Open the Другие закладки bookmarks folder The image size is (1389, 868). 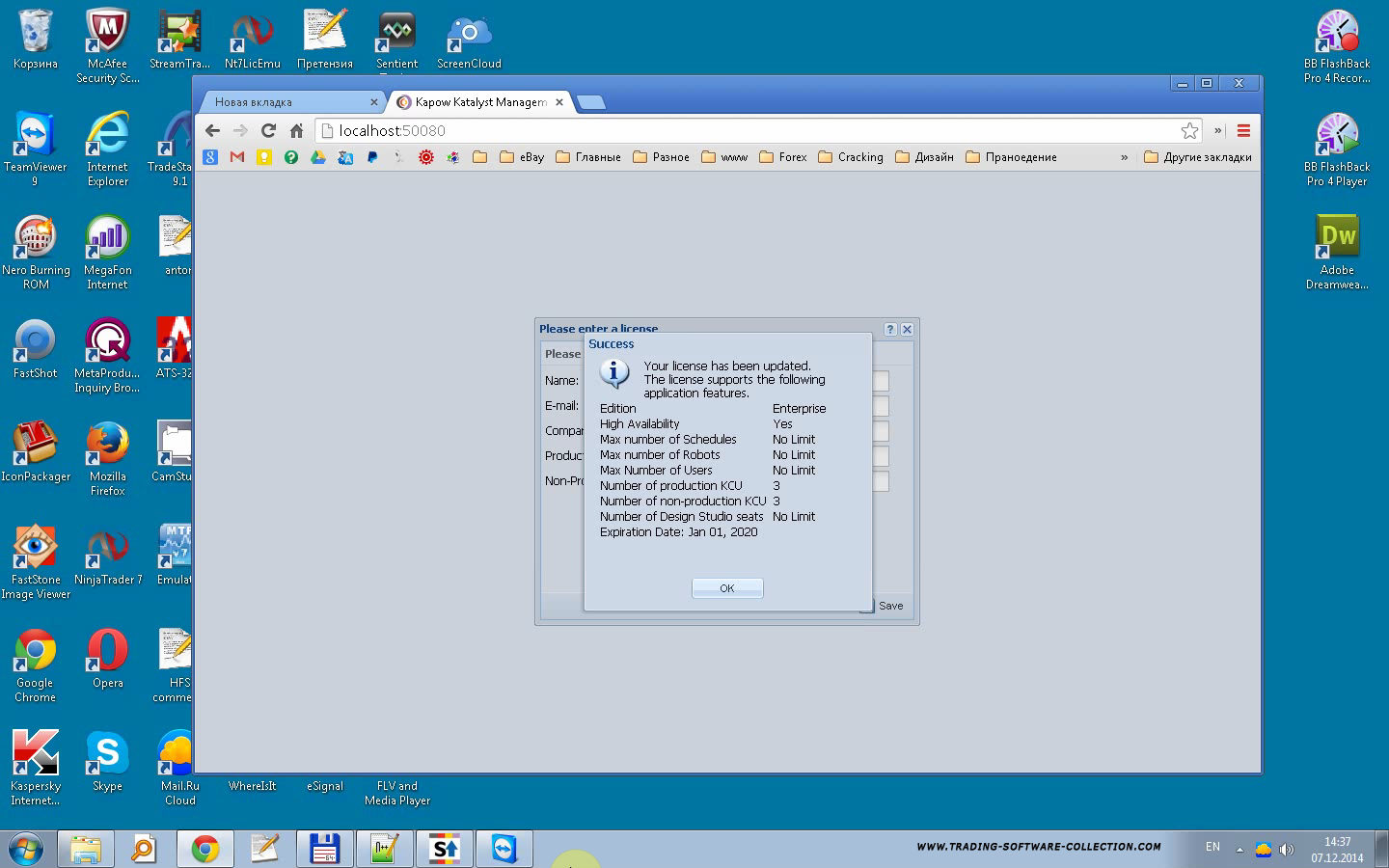click(x=1198, y=157)
